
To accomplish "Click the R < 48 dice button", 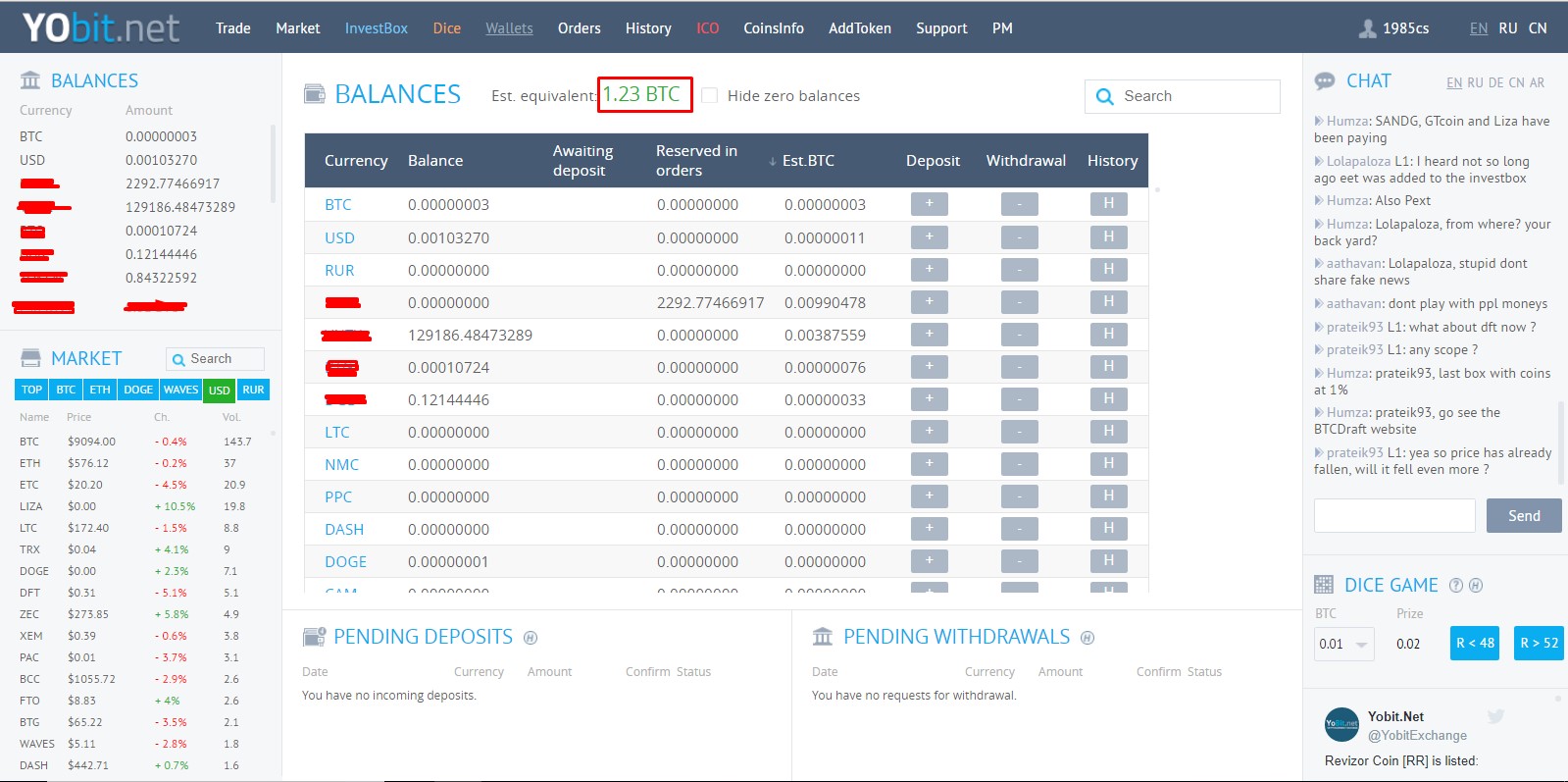I will 1475,644.
